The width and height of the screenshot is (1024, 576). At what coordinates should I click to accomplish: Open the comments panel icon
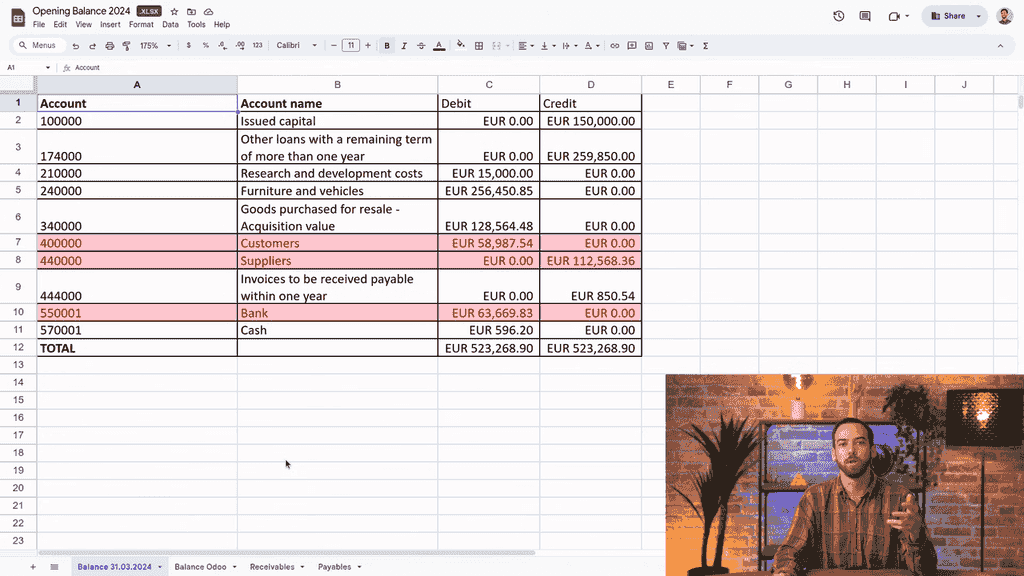865,16
